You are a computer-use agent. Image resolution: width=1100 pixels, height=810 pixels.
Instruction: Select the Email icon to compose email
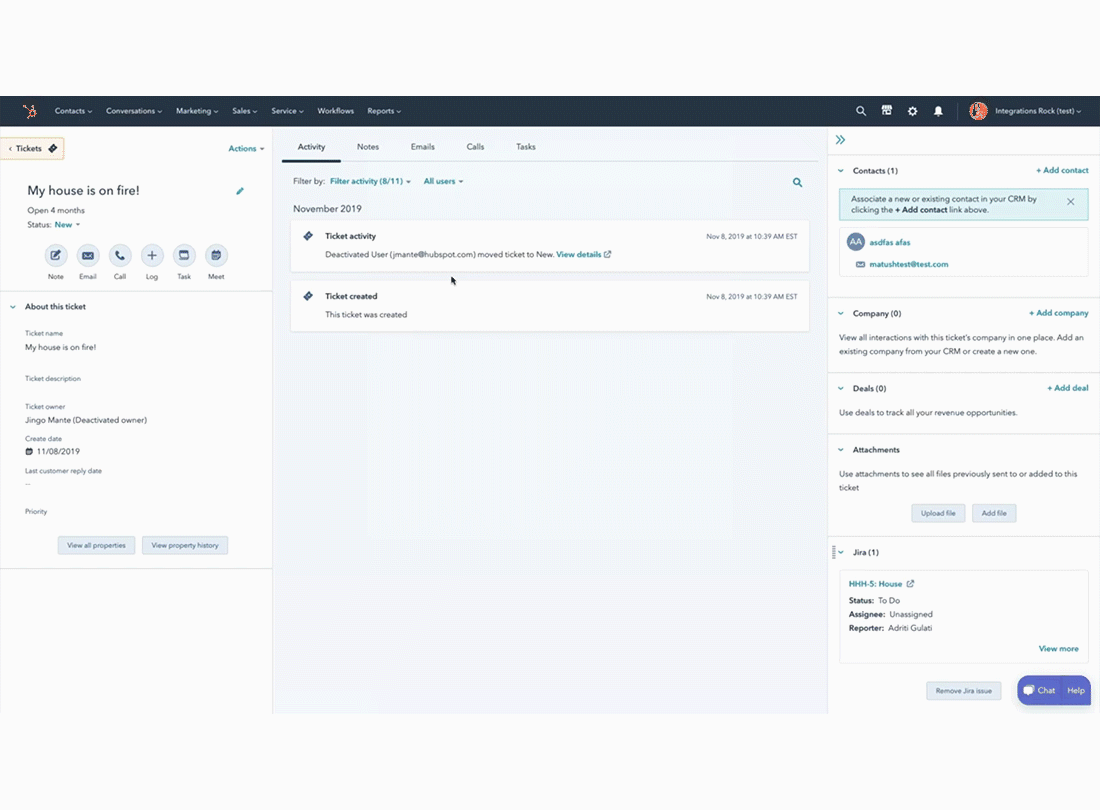click(87, 257)
